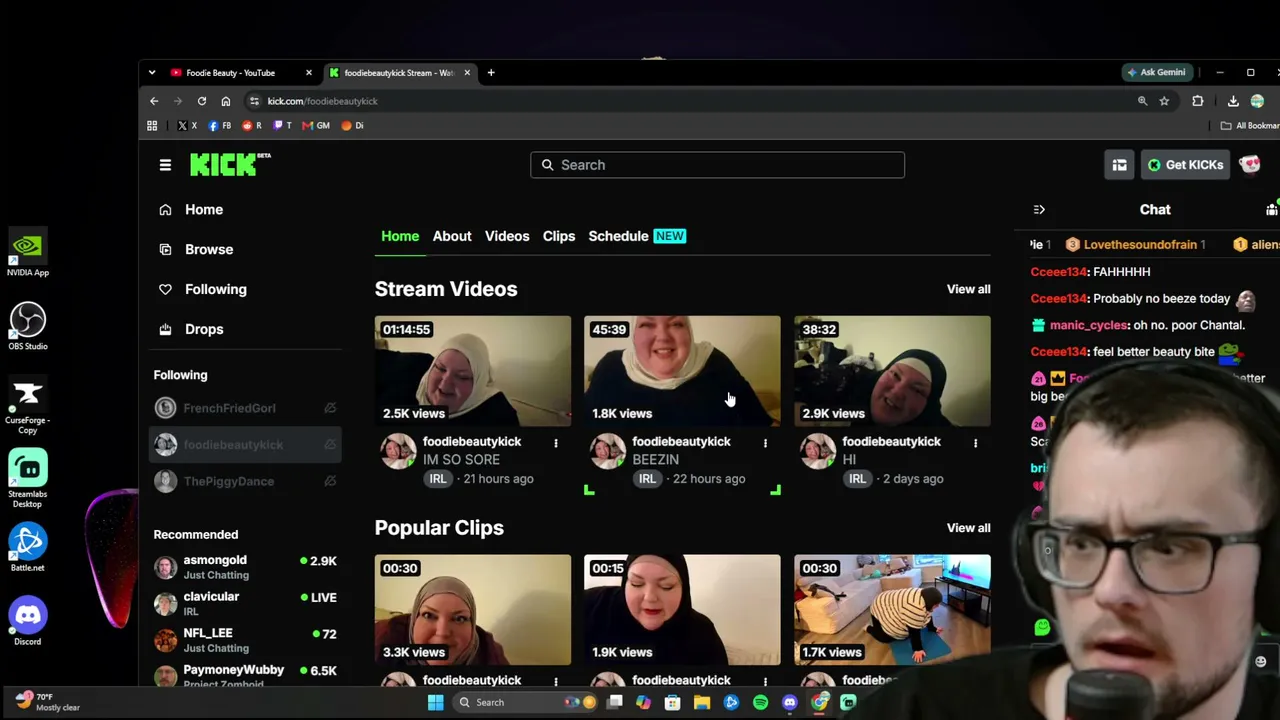Collapse the chat panel using the arrow icon

click(1039, 210)
